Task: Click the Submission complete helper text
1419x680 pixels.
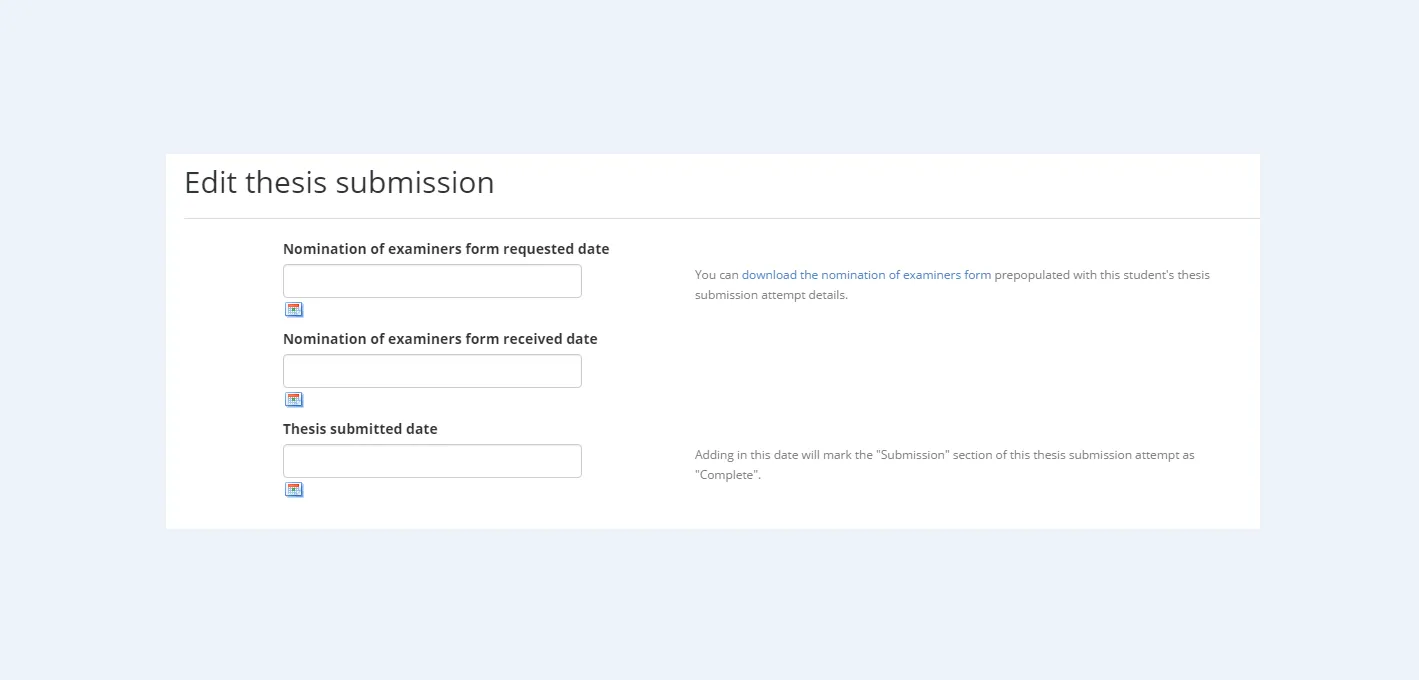Action: pyautogui.click(x=944, y=464)
